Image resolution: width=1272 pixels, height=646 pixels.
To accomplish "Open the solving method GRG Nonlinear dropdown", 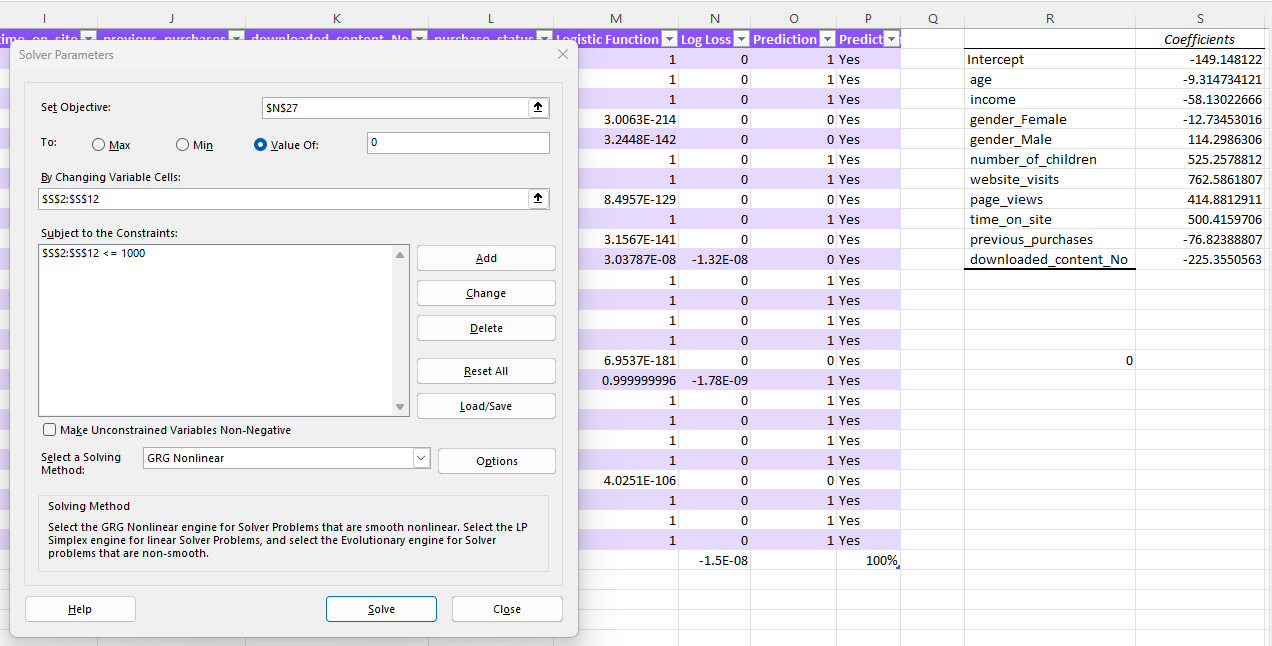I will [420, 458].
